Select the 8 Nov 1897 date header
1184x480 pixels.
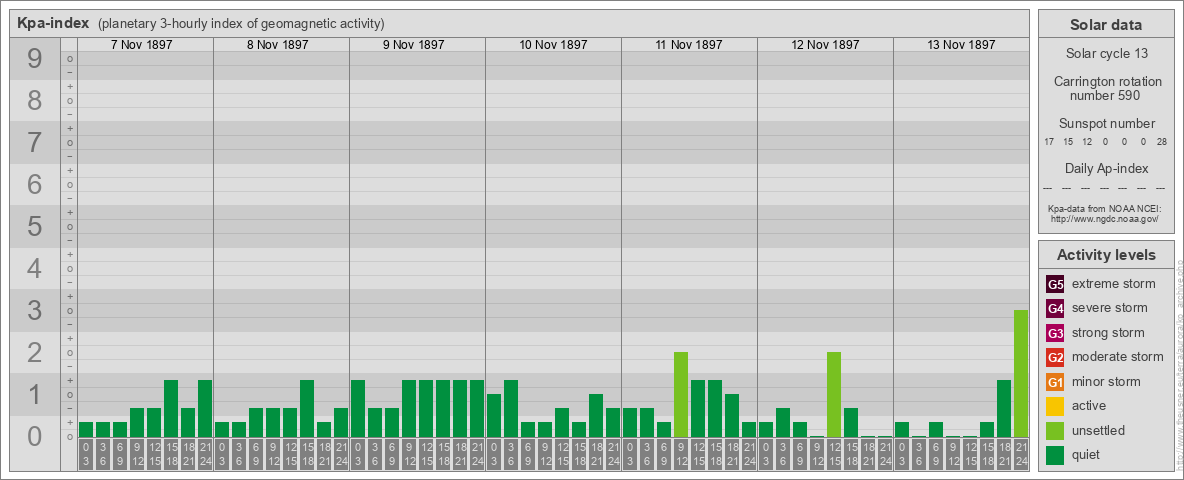pos(278,45)
